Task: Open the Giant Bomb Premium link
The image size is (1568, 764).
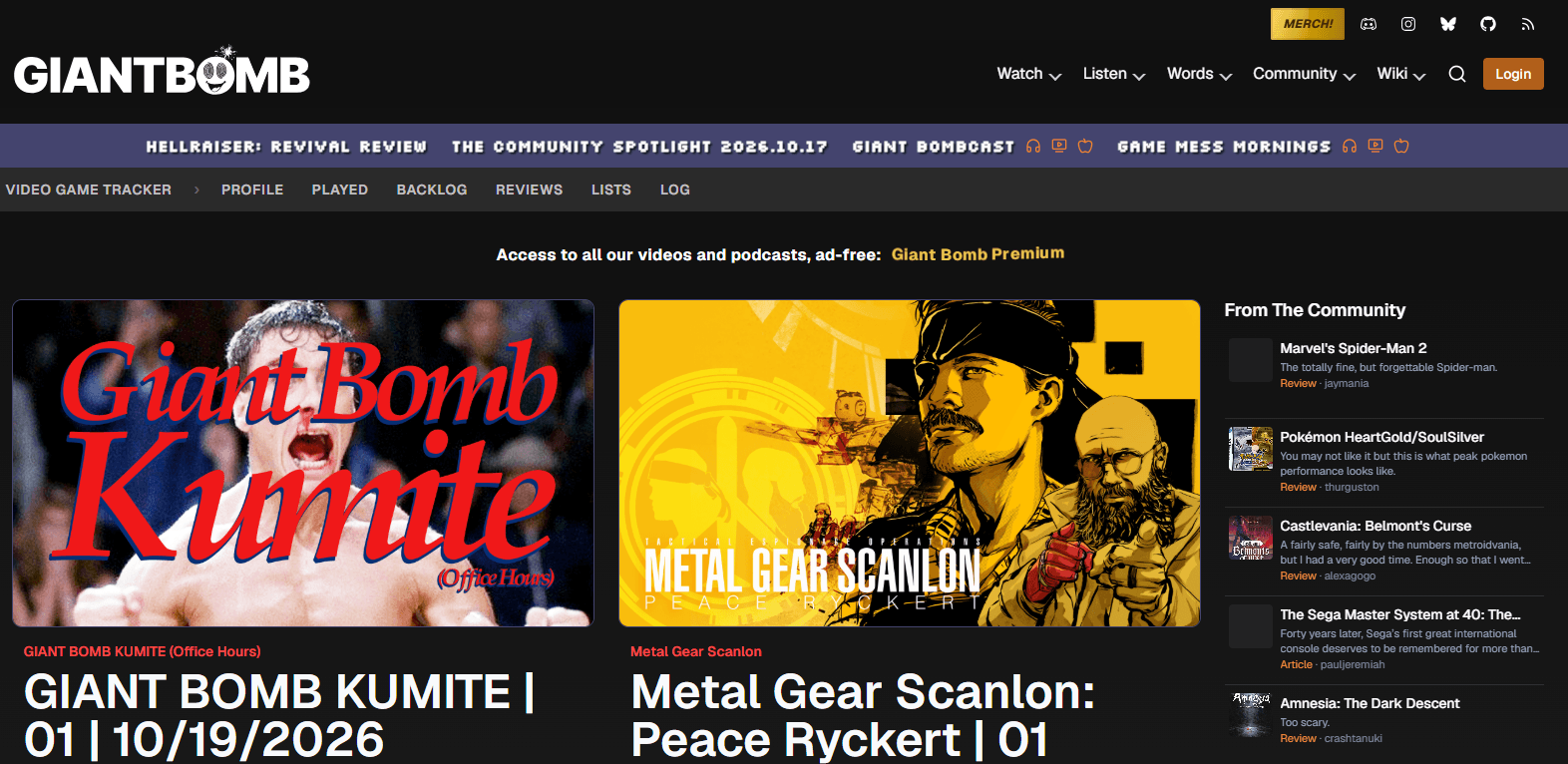Action: tap(978, 254)
